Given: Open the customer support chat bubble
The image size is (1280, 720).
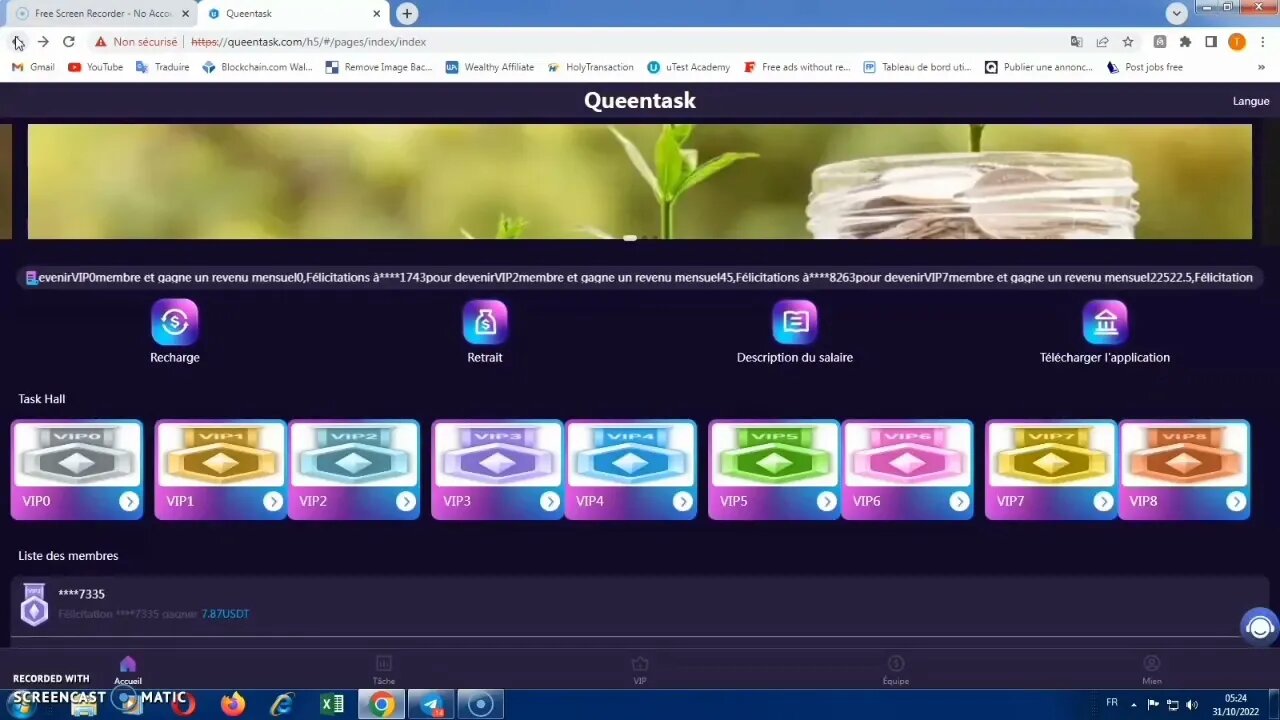Looking at the screenshot, I should (x=1260, y=627).
